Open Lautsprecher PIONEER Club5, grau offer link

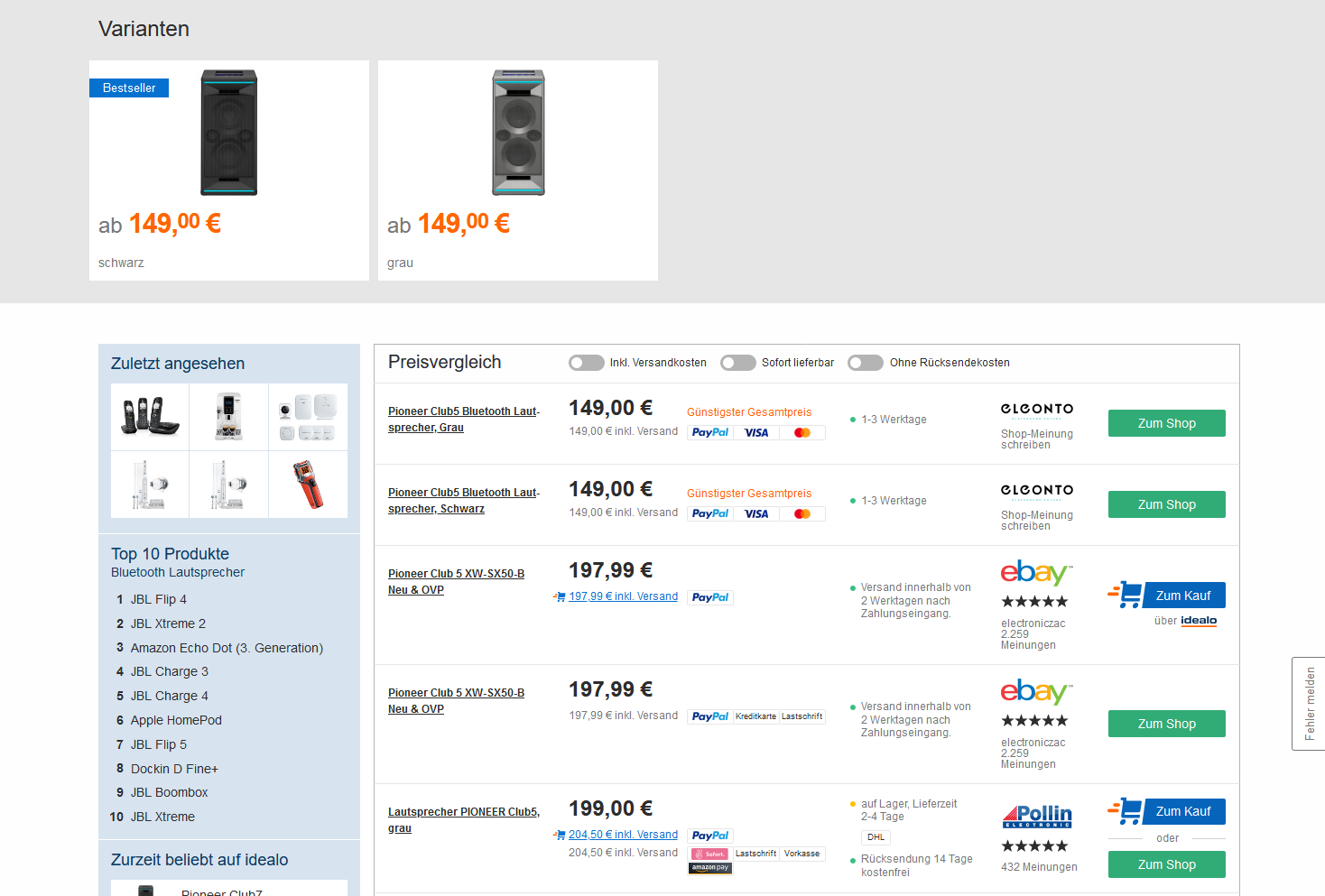464,820
